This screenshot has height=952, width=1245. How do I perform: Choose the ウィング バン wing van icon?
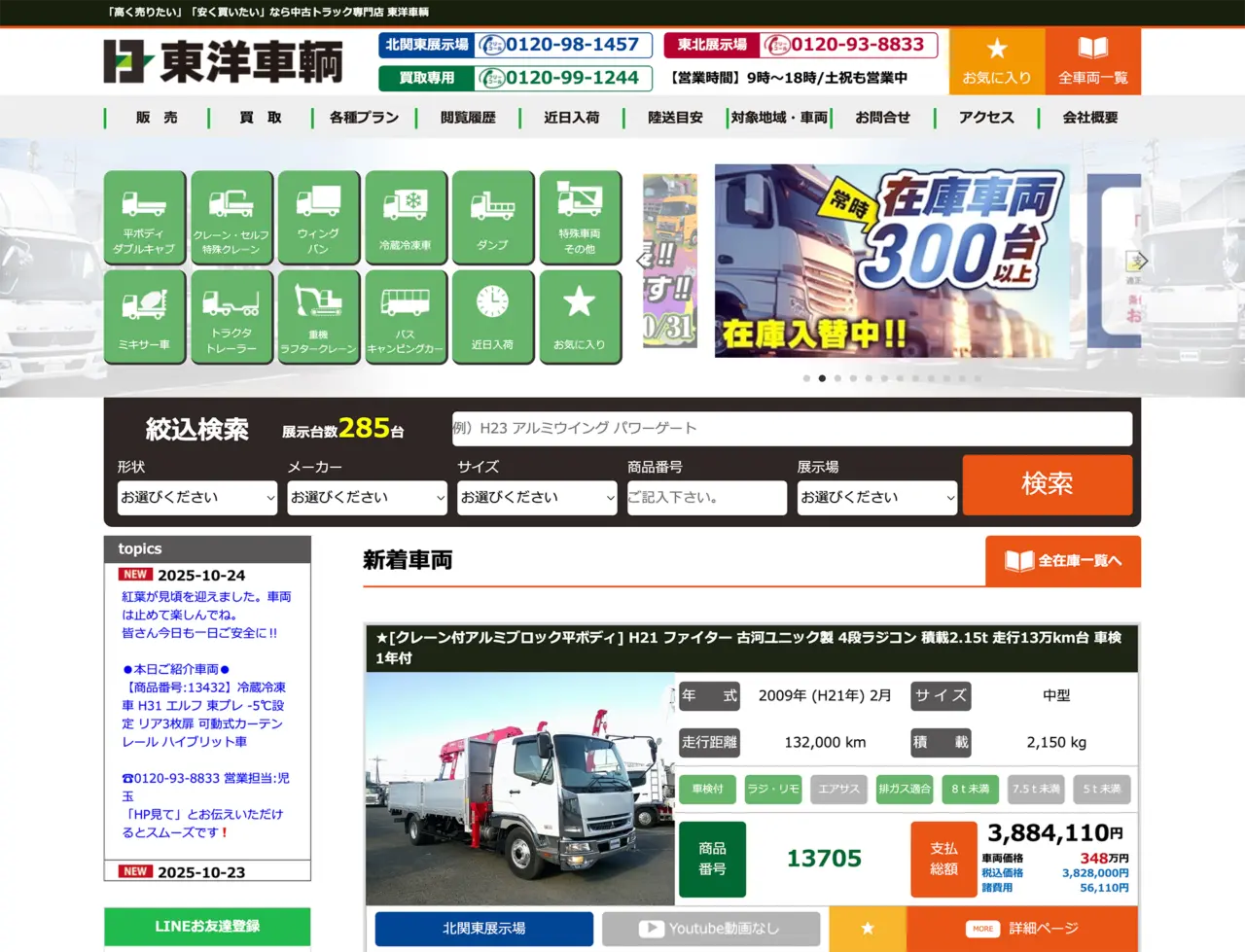(318, 218)
